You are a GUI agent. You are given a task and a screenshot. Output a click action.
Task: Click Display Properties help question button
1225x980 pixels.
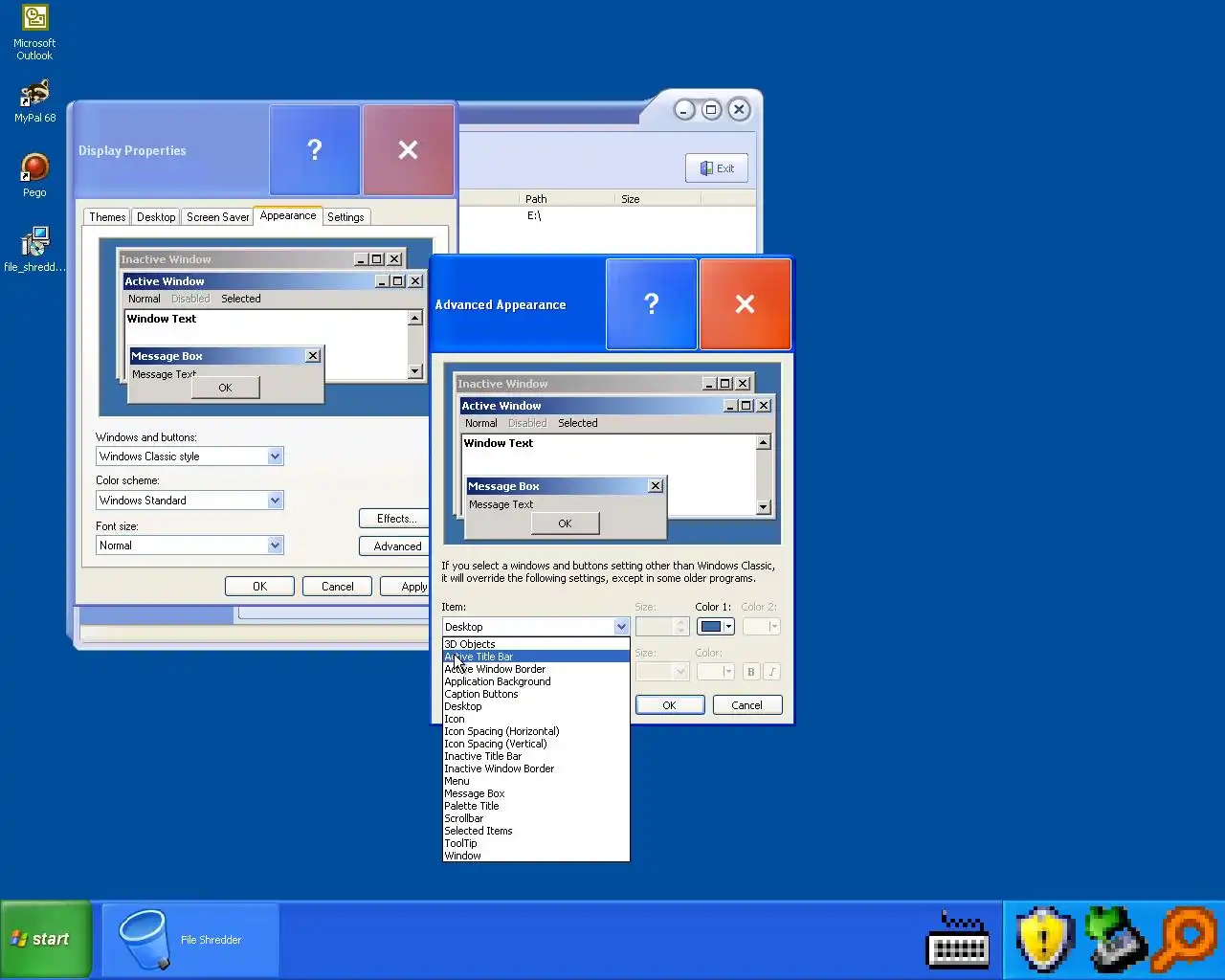[x=315, y=150]
